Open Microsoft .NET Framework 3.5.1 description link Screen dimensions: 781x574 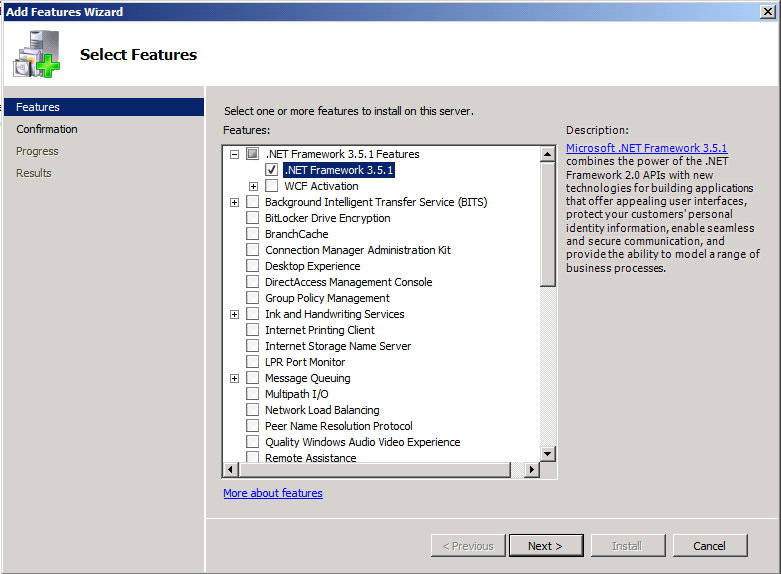[647, 148]
